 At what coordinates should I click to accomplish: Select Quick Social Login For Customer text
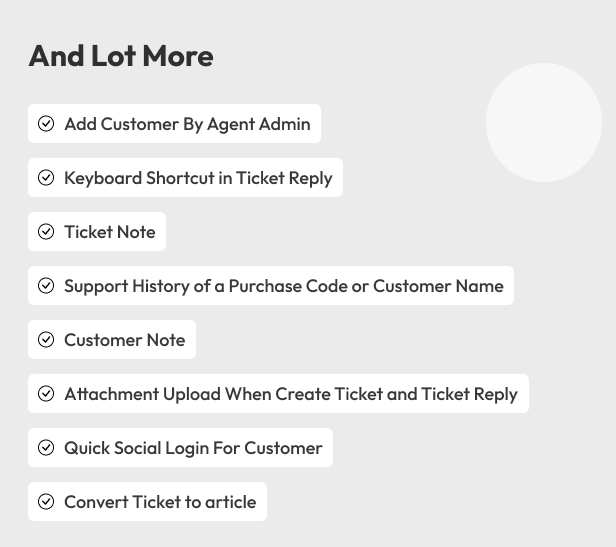[x=193, y=448]
